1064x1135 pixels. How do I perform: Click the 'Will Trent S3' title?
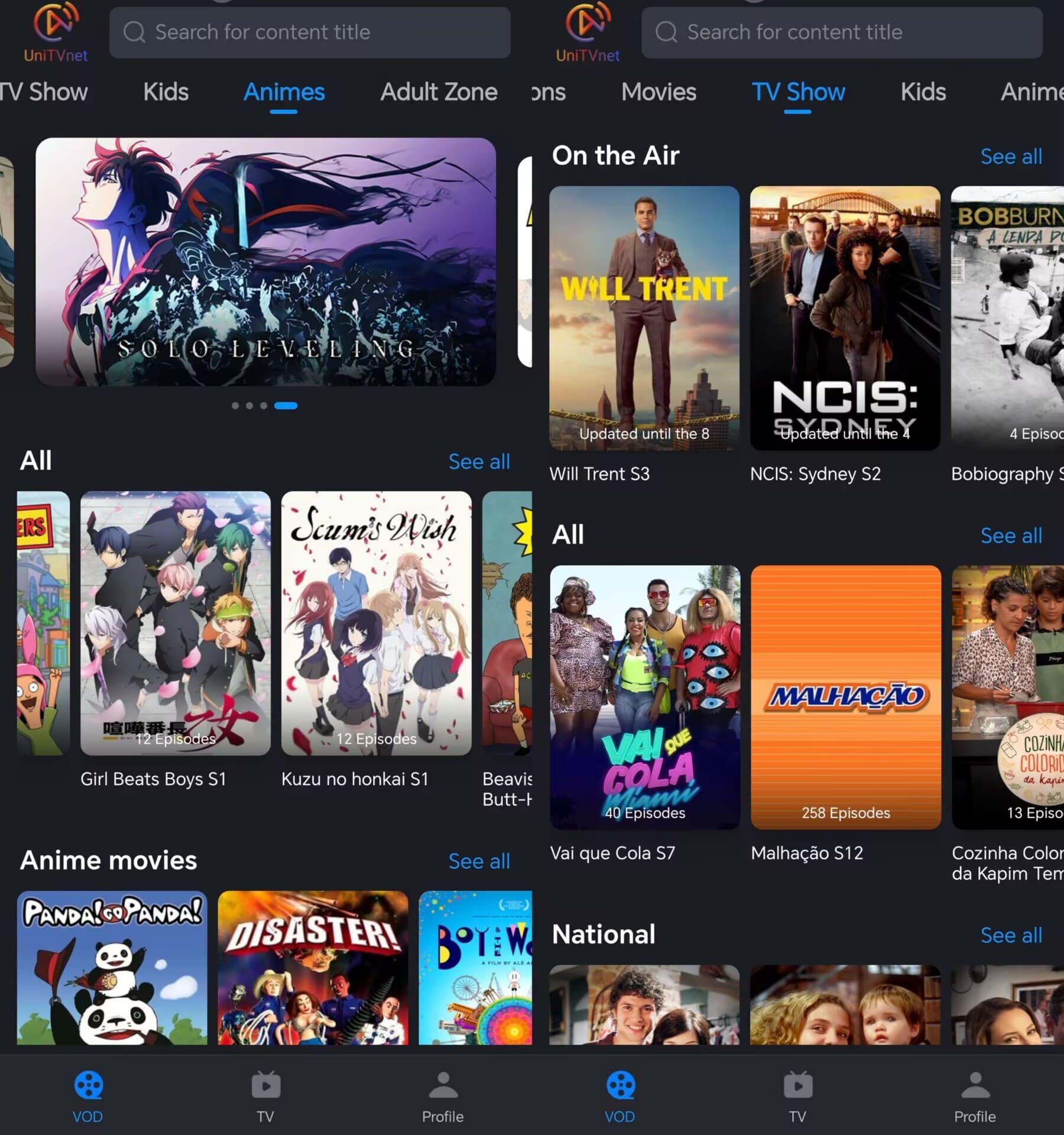tap(599, 474)
